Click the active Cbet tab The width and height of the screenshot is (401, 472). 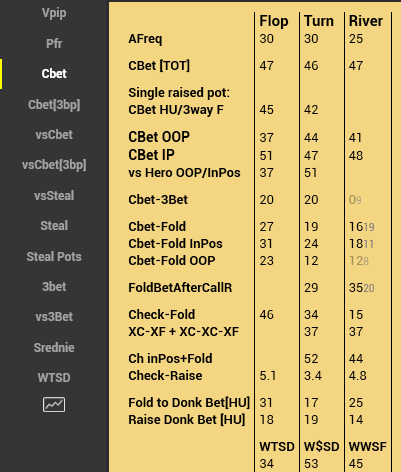tap(54, 74)
